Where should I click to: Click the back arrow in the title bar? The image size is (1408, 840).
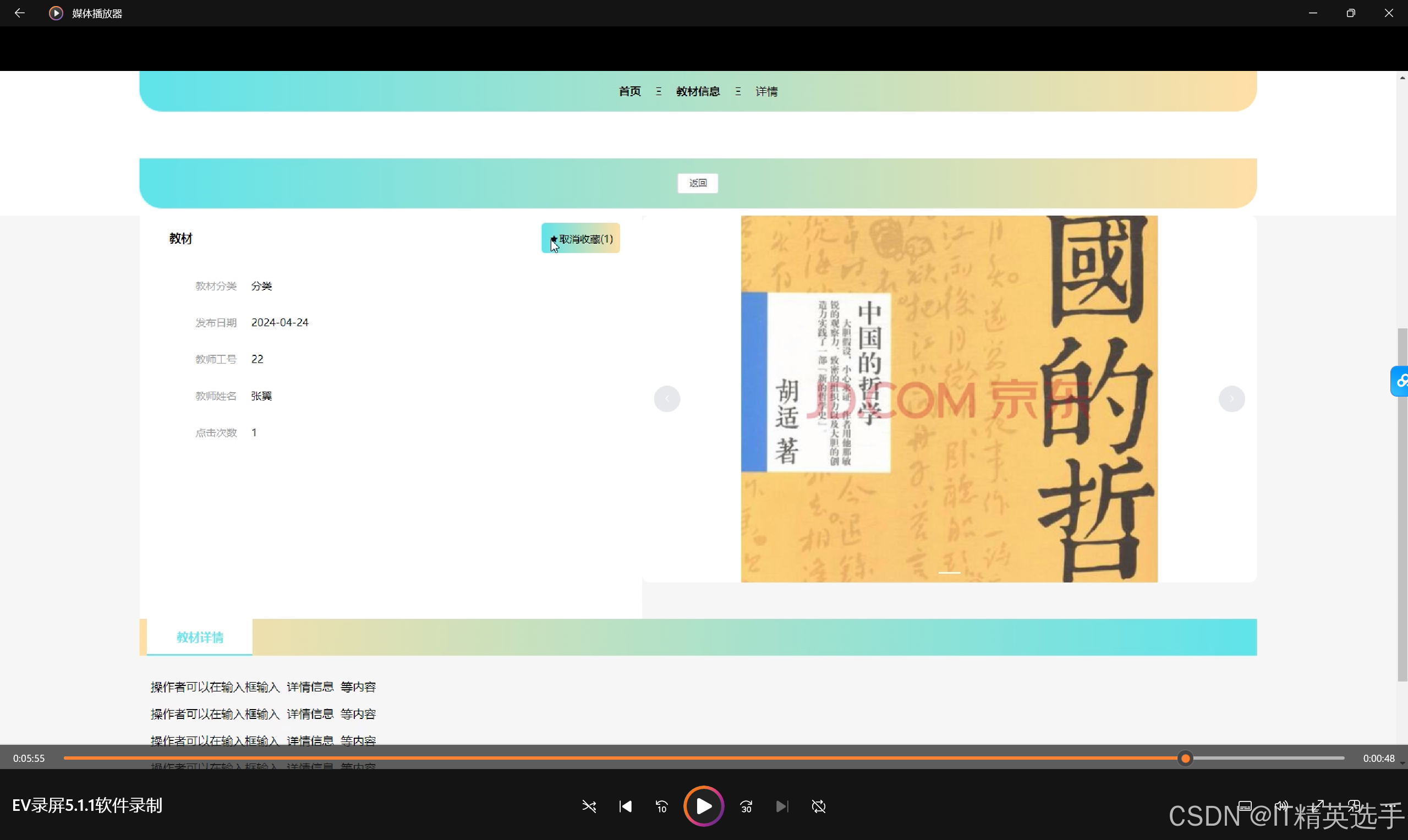pos(20,13)
